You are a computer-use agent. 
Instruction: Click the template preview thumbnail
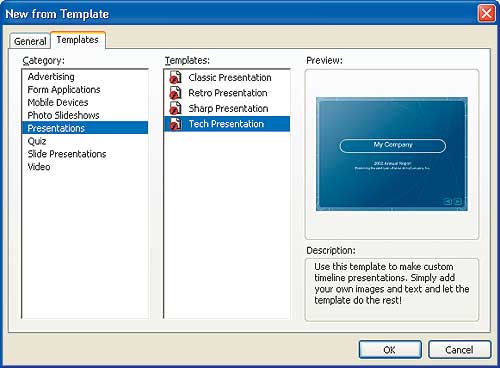coord(392,154)
